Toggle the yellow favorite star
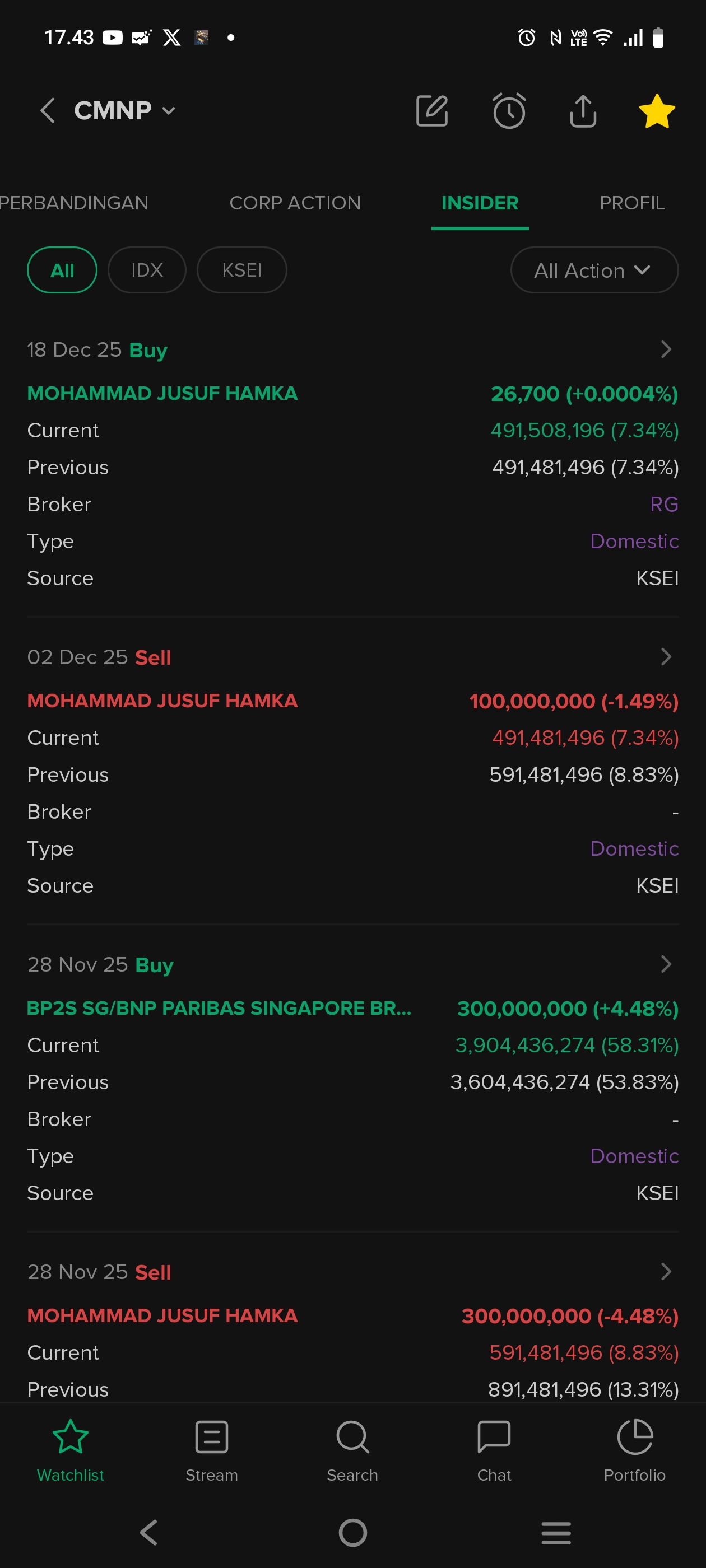This screenshot has width=706, height=1568. coord(657,111)
